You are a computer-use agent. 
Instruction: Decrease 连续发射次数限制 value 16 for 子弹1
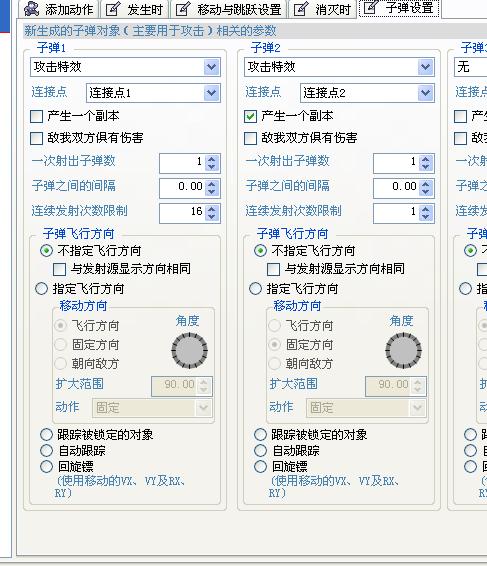[212, 217]
